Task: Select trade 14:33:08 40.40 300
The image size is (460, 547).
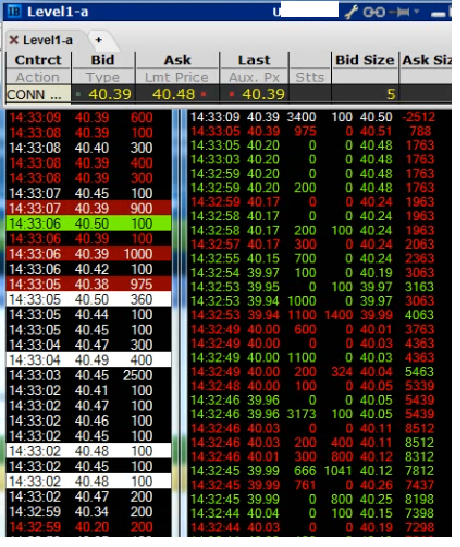Action: tap(89, 148)
